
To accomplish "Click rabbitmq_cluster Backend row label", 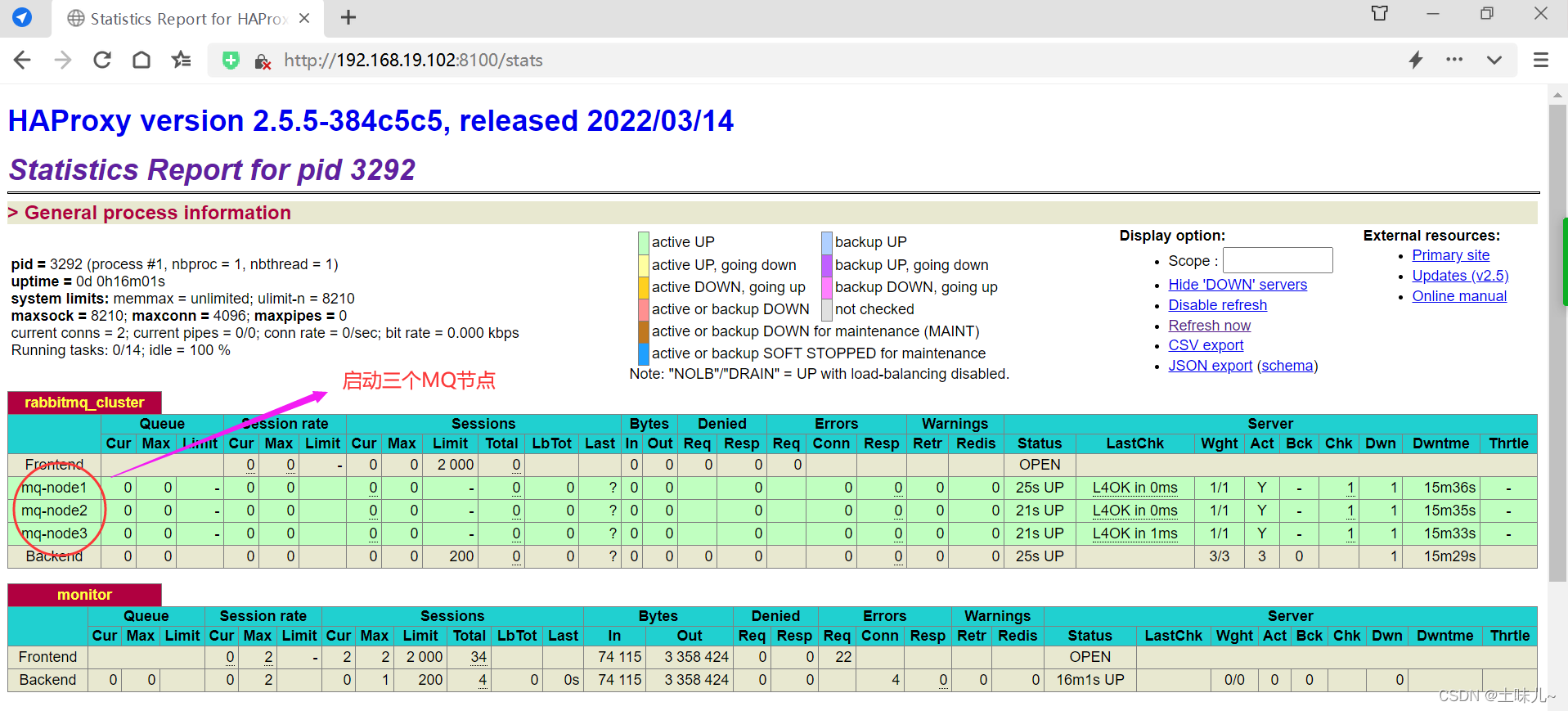I will 54,556.
